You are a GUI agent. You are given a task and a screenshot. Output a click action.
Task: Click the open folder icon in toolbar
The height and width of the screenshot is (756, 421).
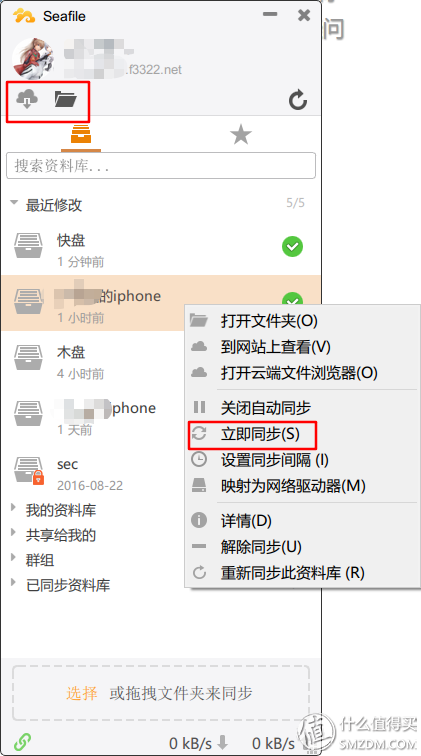point(66,99)
